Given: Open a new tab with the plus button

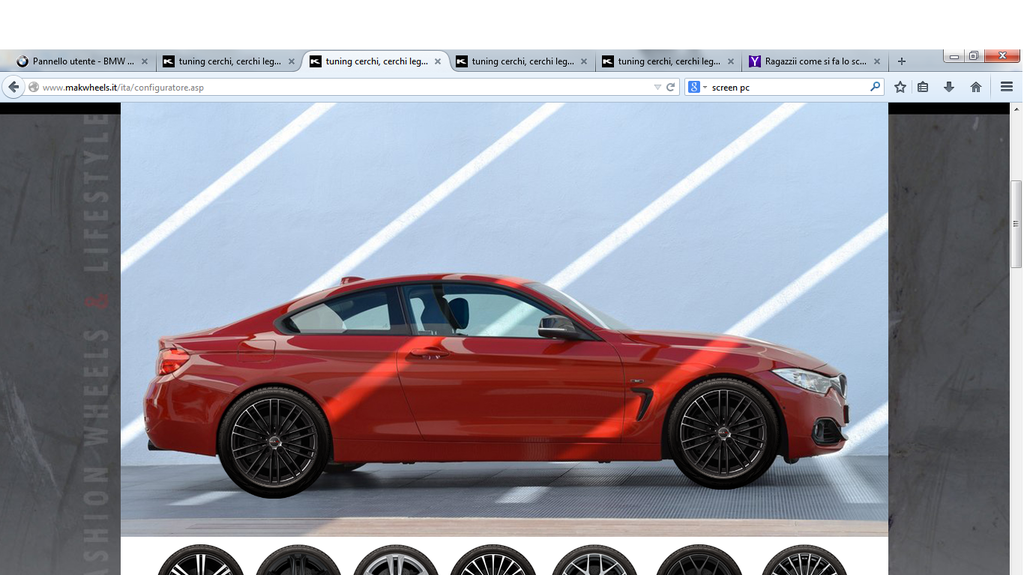Looking at the screenshot, I should click(901, 61).
